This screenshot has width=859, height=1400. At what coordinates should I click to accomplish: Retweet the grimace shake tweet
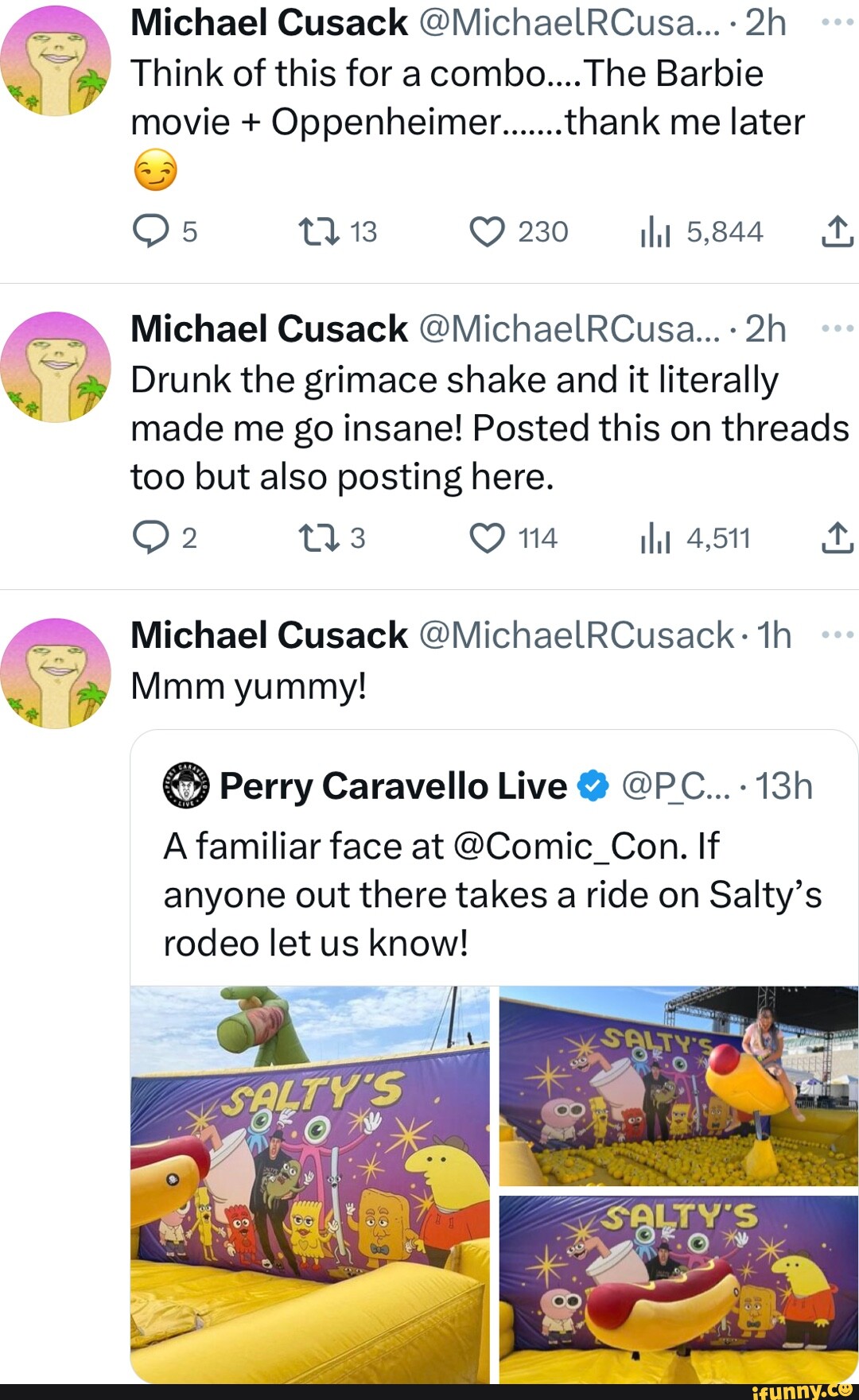pyautogui.click(x=319, y=538)
